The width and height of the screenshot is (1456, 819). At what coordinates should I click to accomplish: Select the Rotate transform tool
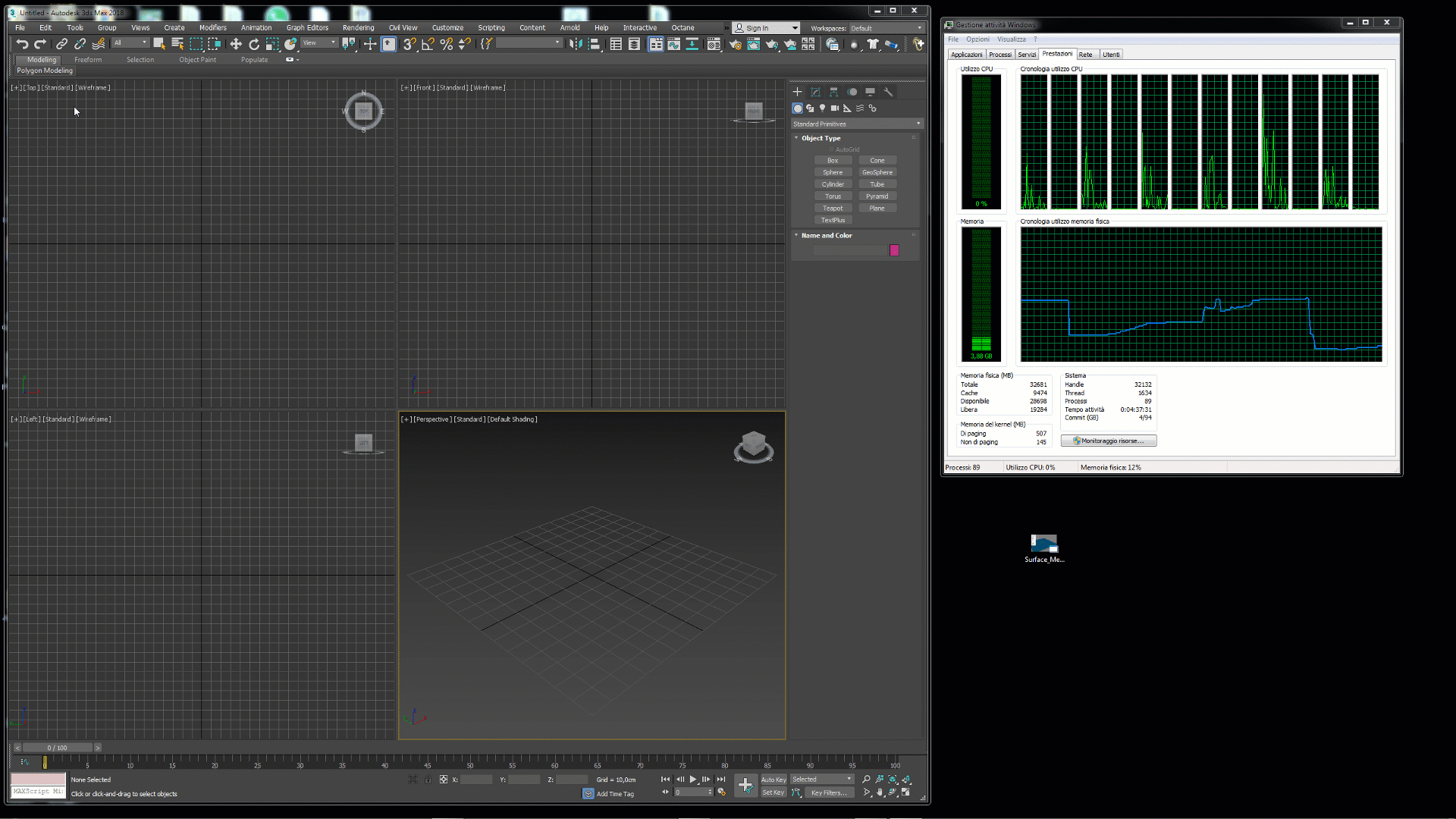pyautogui.click(x=254, y=44)
